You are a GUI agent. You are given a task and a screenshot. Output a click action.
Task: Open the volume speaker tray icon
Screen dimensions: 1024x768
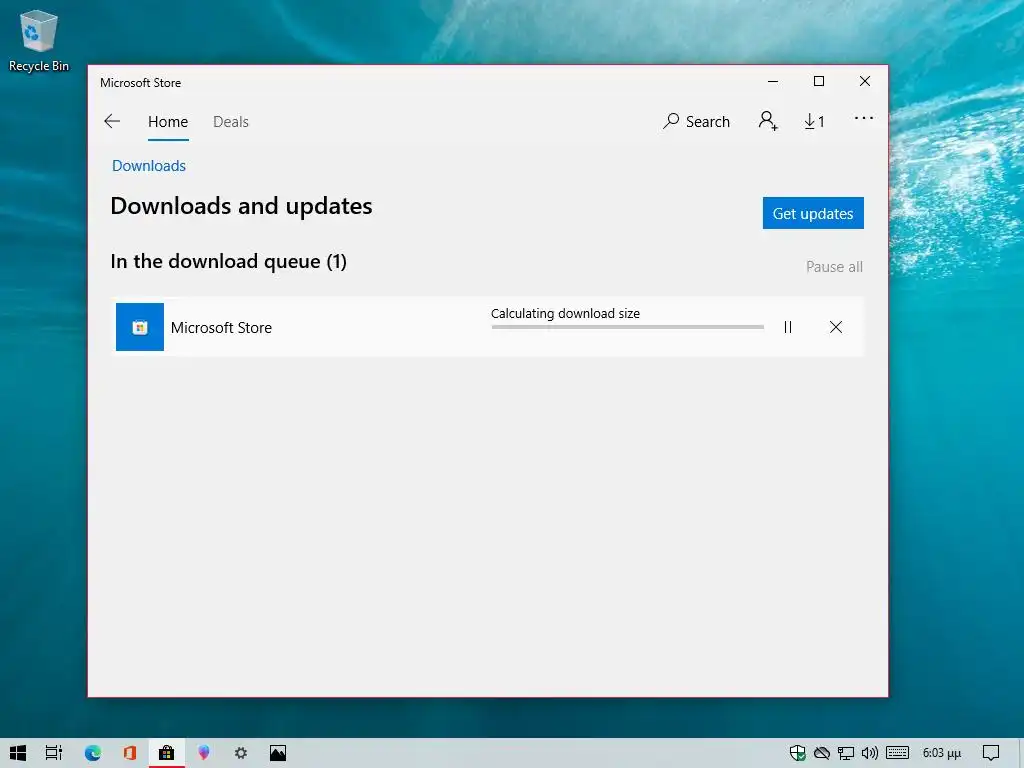[x=869, y=753]
